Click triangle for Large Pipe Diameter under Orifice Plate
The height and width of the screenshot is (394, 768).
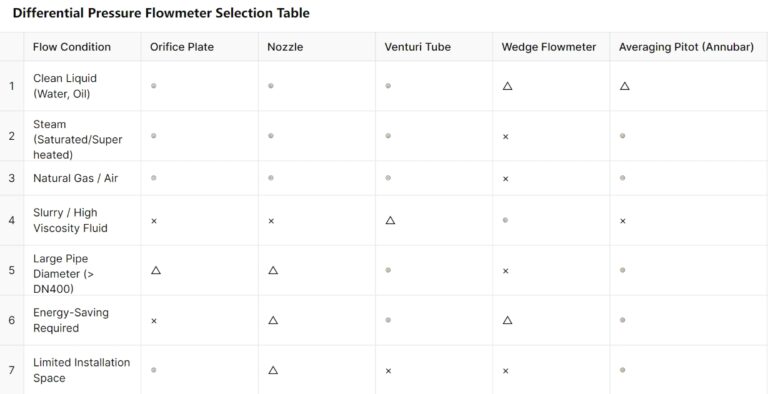click(x=156, y=271)
